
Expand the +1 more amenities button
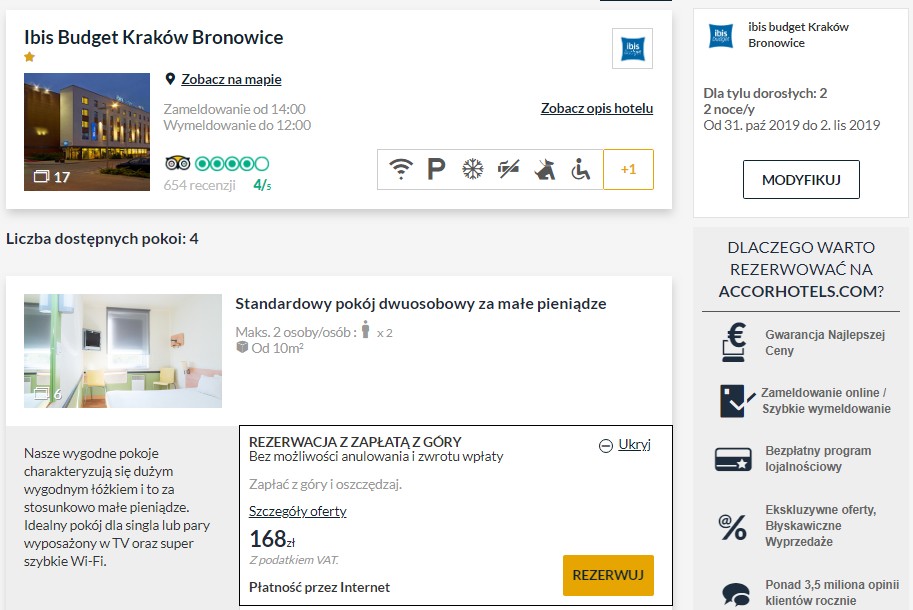pos(628,169)
